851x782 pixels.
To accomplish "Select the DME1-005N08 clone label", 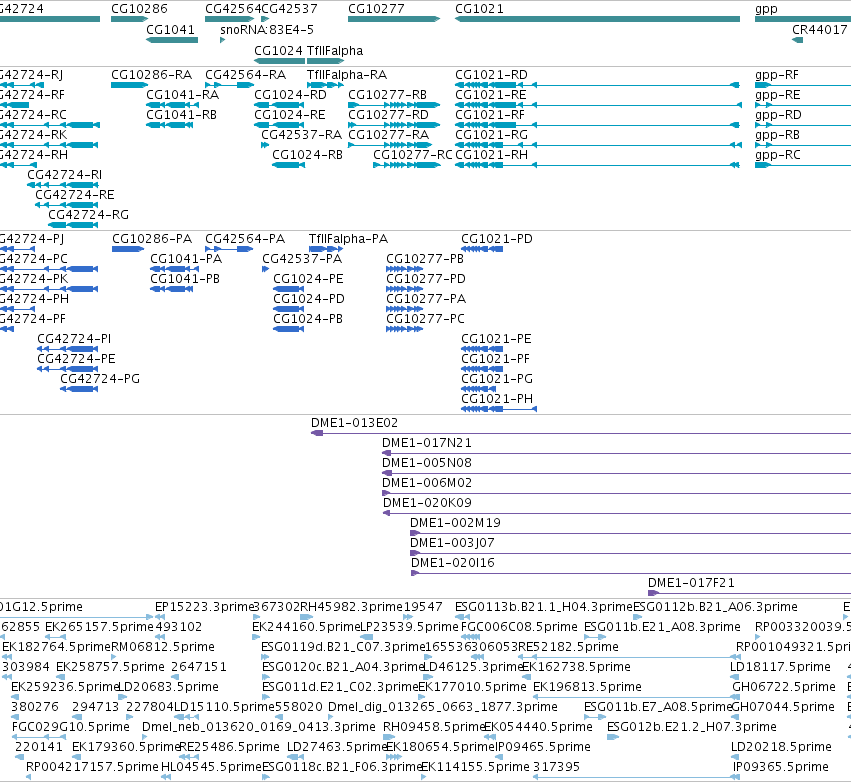I will [427, 463].
